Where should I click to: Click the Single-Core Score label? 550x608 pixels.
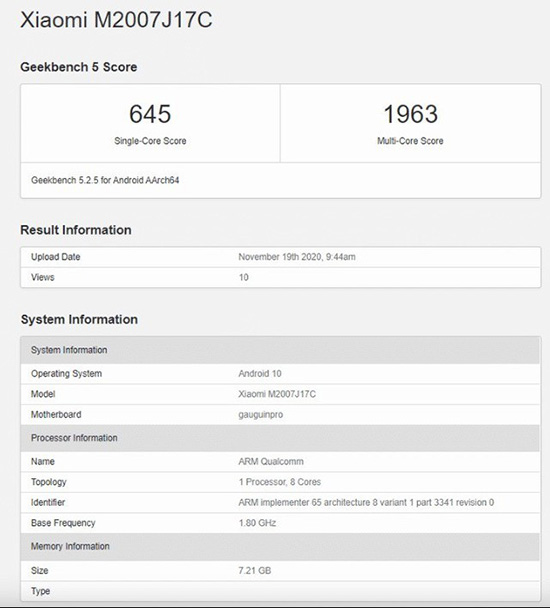coord(150,141)
